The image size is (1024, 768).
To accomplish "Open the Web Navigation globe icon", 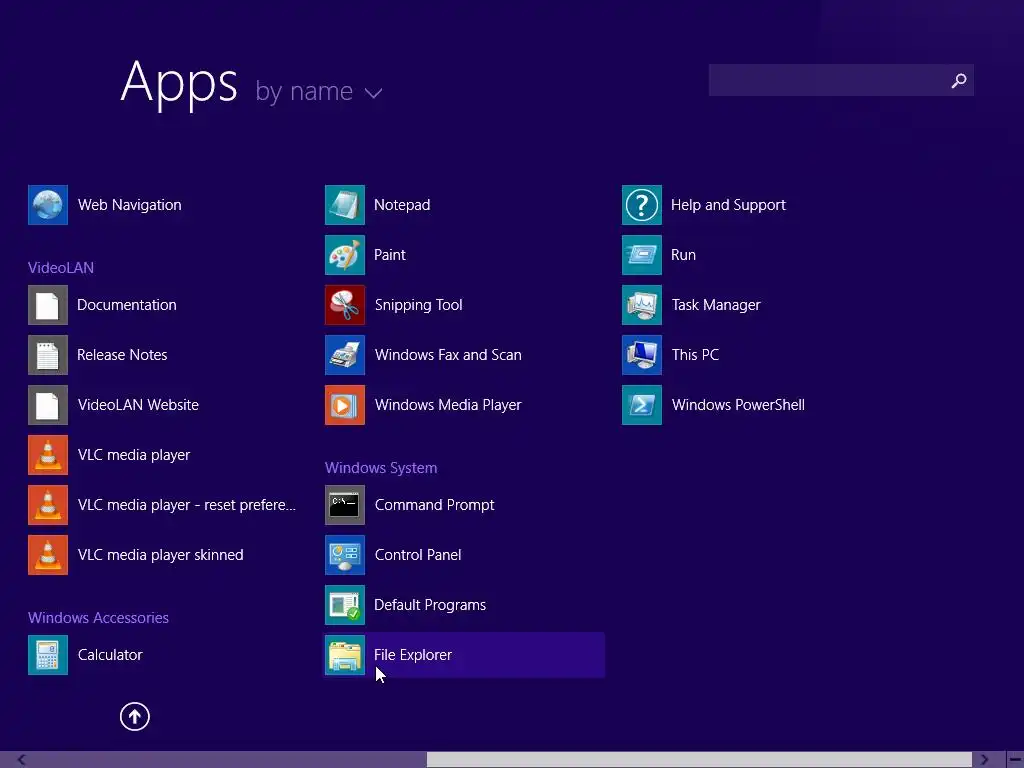I will pos(48,205).
